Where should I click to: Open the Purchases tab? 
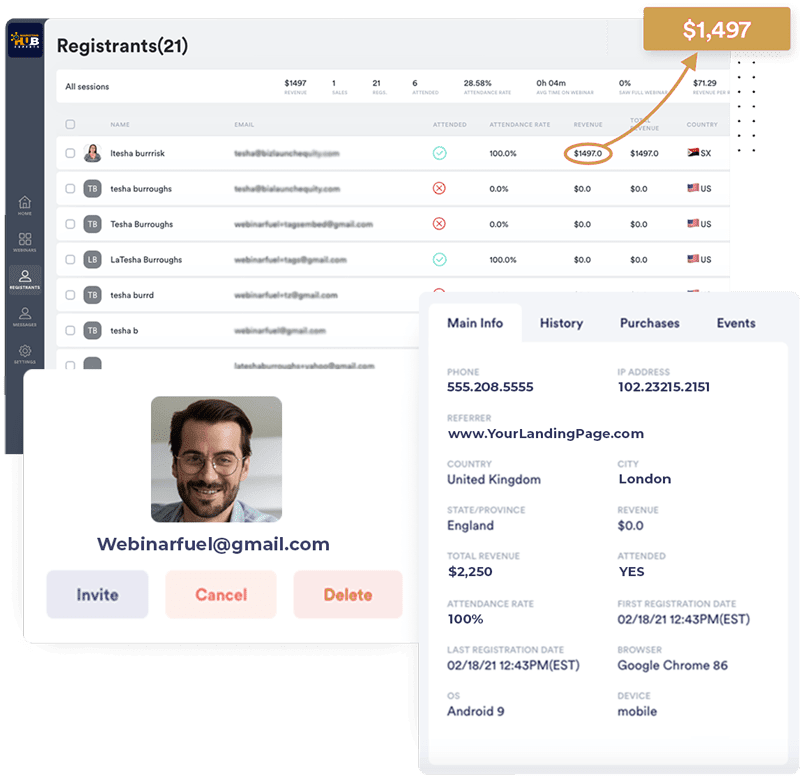[x=649, y=323]
